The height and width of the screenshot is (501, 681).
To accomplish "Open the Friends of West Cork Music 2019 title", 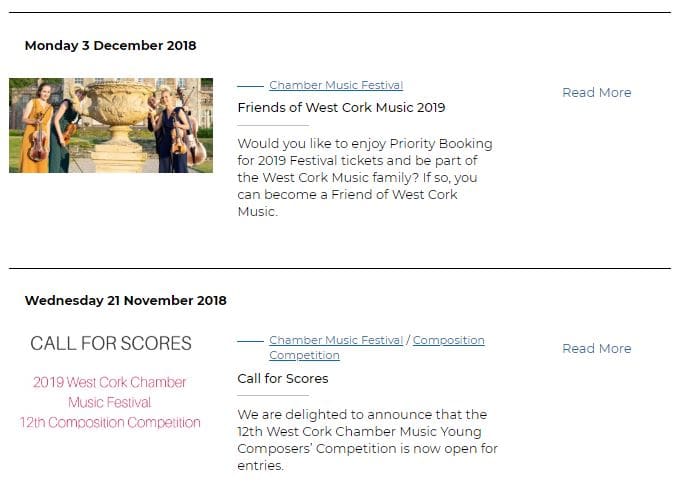I will pyautogui.click(x=341, y=108).
